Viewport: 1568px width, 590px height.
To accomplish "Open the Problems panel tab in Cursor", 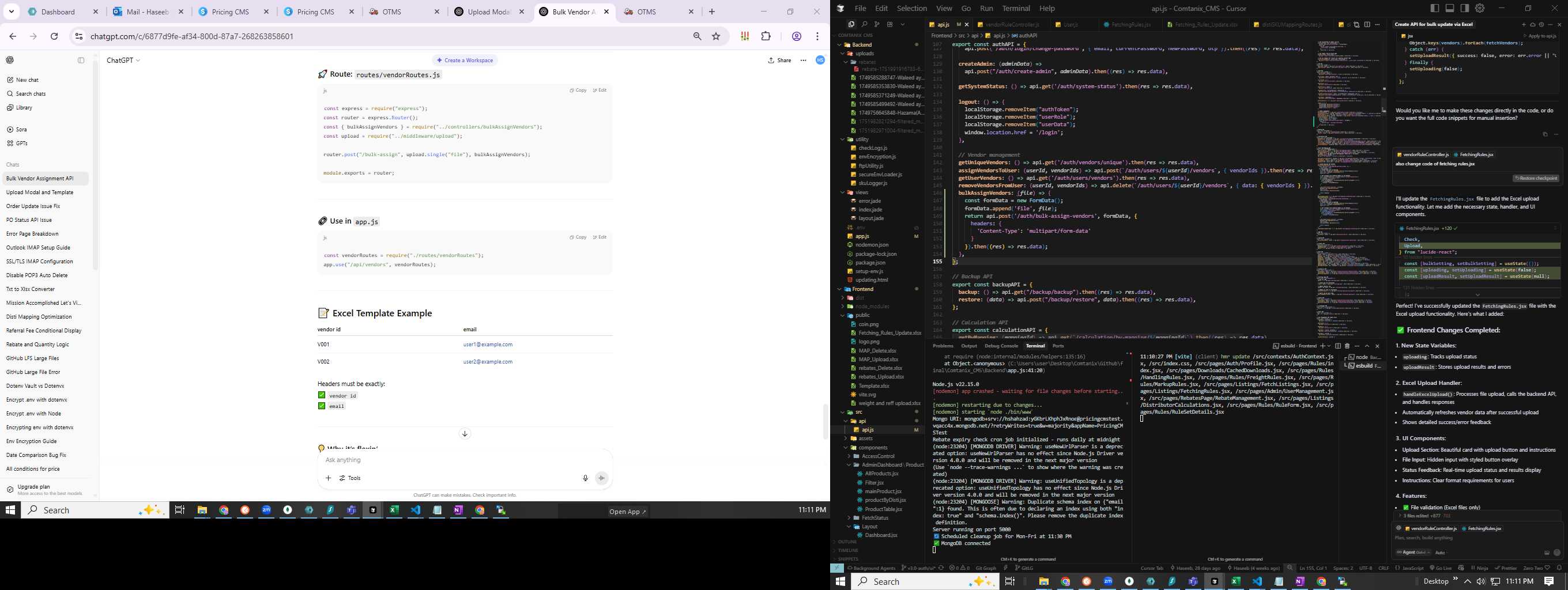I will pos(943,346).
